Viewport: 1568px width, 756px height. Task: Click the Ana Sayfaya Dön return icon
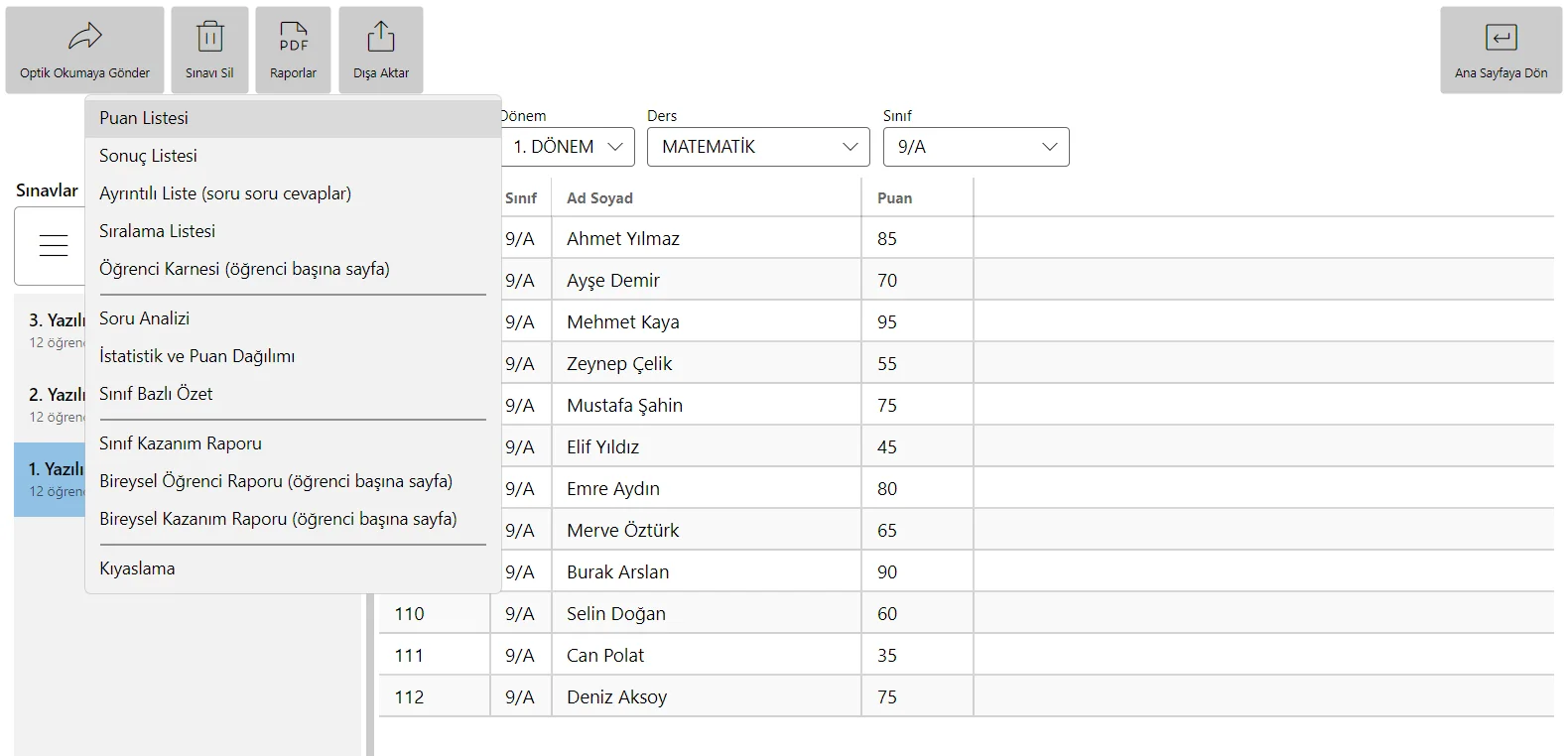(1501, 38)
